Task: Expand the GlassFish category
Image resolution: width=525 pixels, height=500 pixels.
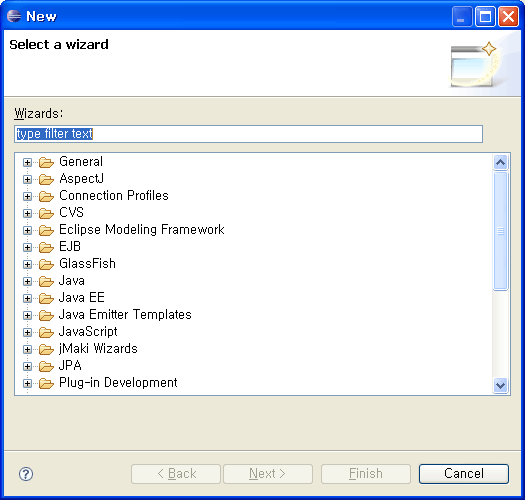Action: (x=27, y=265)
